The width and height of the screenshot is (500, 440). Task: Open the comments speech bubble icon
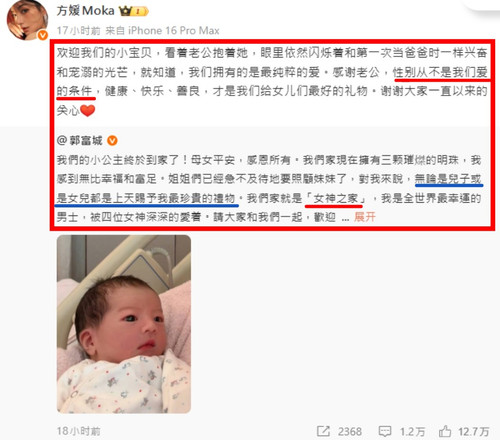[385, 432]
